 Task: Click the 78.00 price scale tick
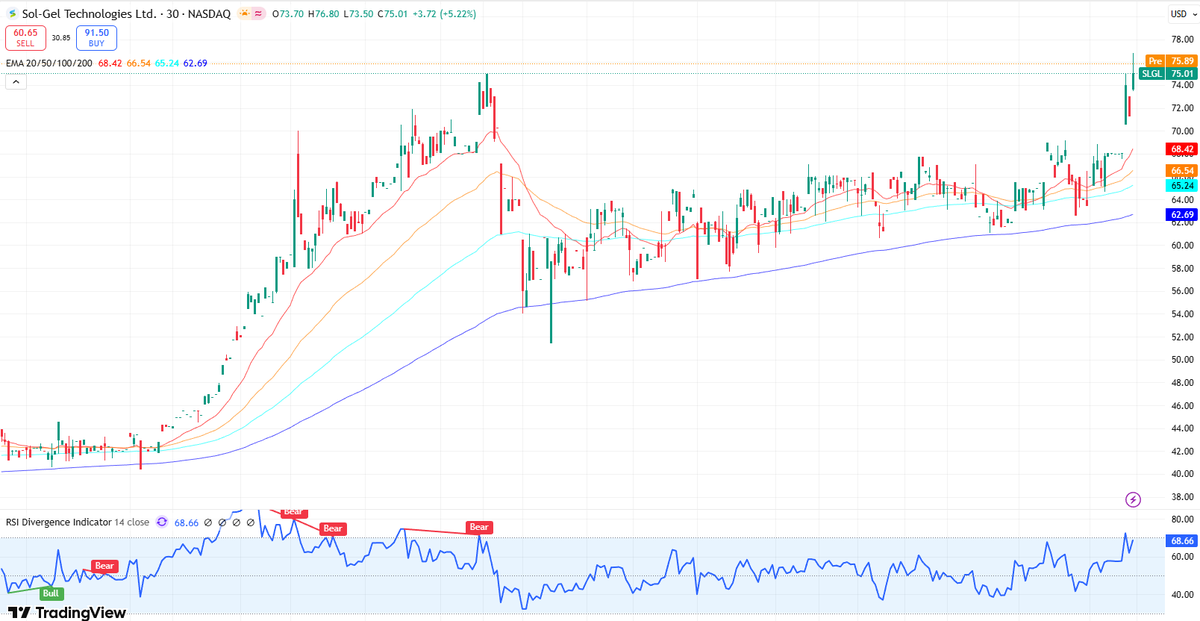pos(1182,40)
